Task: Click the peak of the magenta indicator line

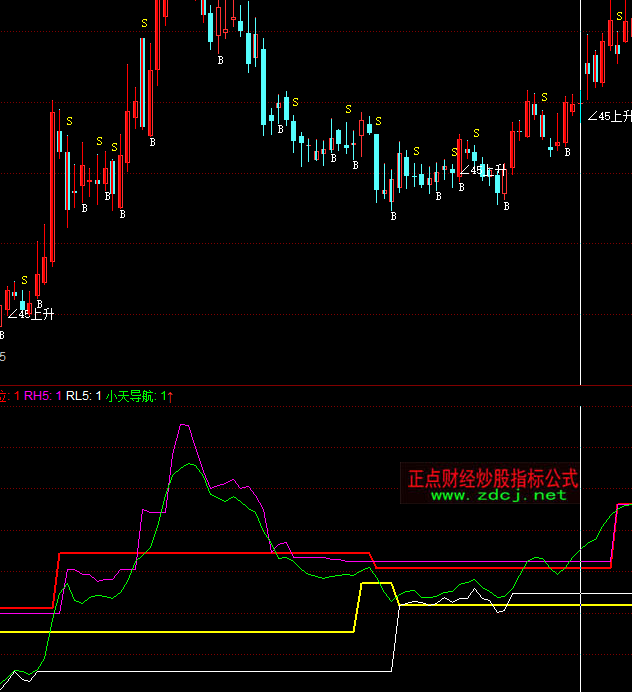Action: pos(184,426)
